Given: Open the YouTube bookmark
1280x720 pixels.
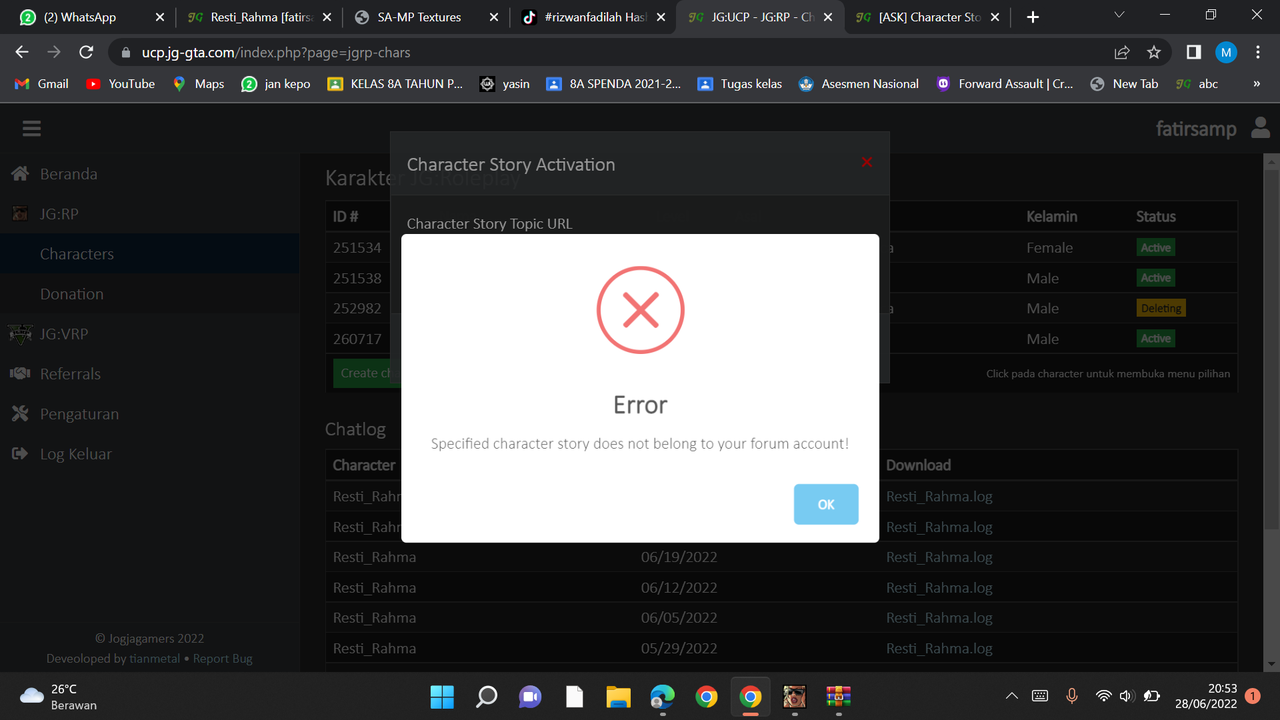Looking at the screenshot, I should click(x=120, y=84).
